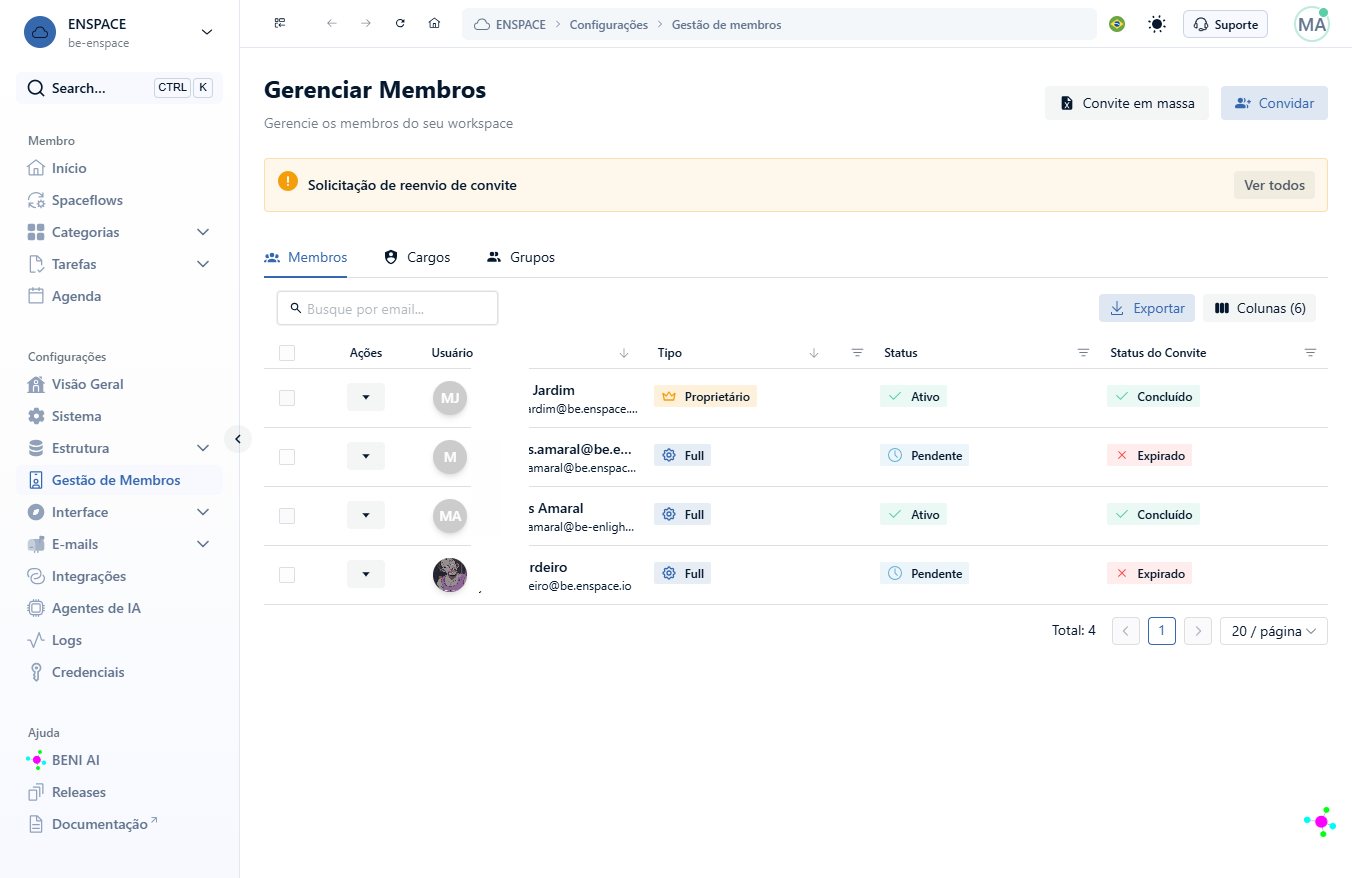Screen dimensions: 1352x878
Task: Check the row with the photo avatar
Action: pyautogui.click(x=287, y=575)
